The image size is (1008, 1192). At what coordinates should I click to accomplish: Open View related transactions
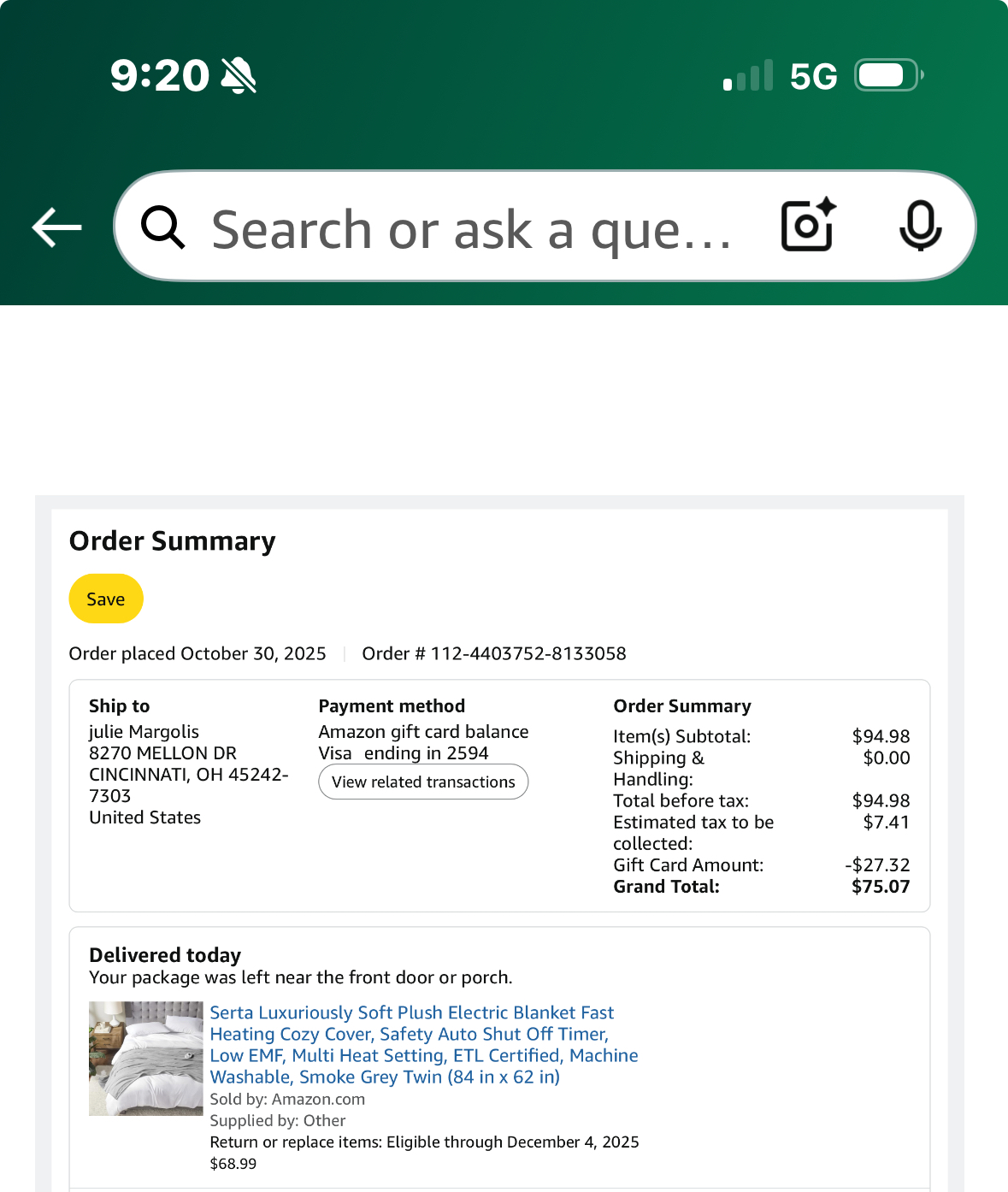[x=423, y=782]
